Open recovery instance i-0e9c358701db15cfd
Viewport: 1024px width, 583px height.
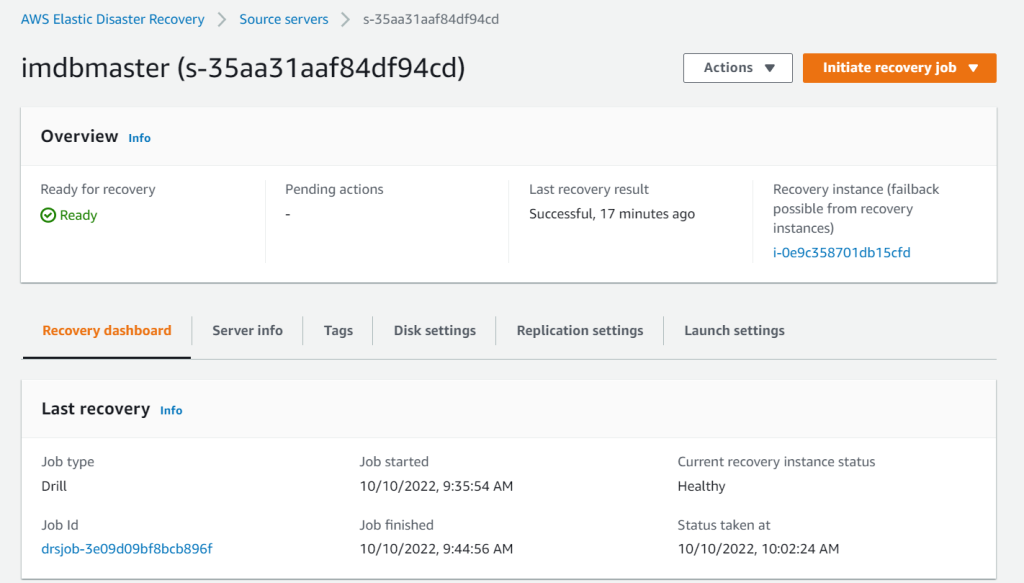[841, 252]
